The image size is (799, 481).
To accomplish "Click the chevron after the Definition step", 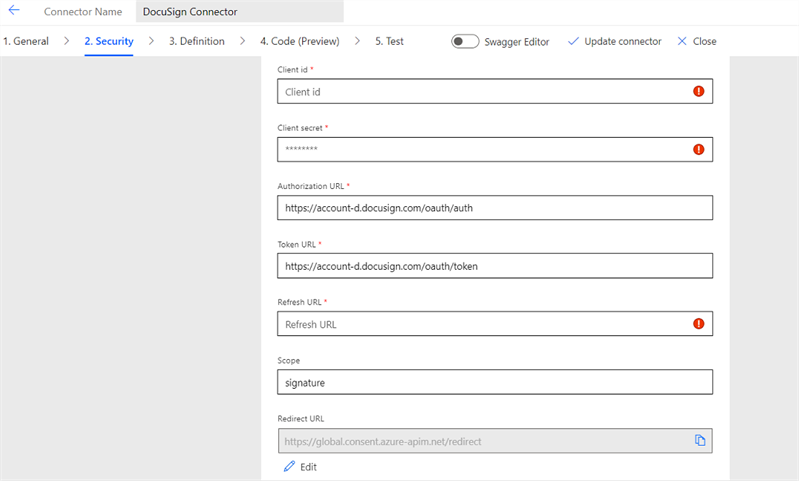I will click(243, 41).
